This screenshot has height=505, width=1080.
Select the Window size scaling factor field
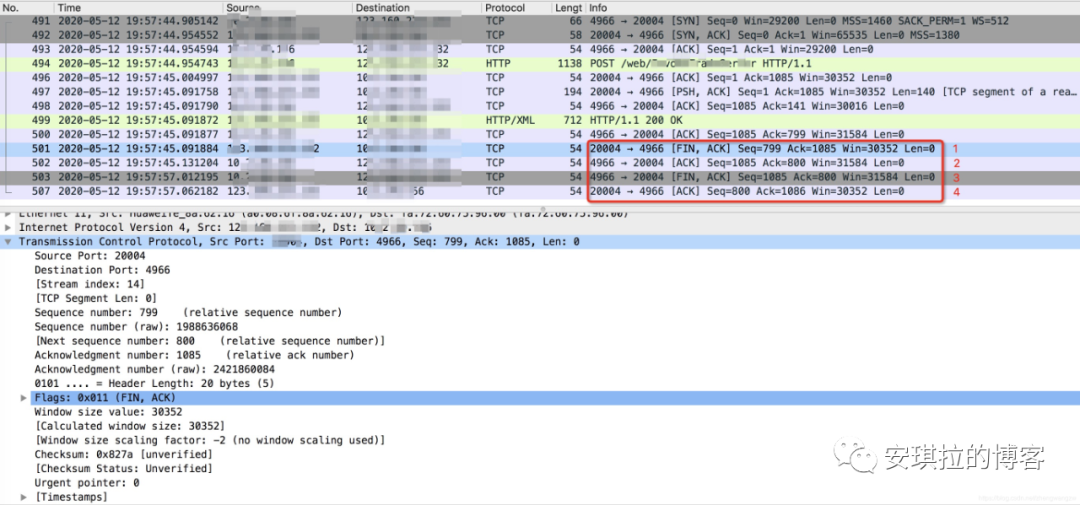coord(209,440)
